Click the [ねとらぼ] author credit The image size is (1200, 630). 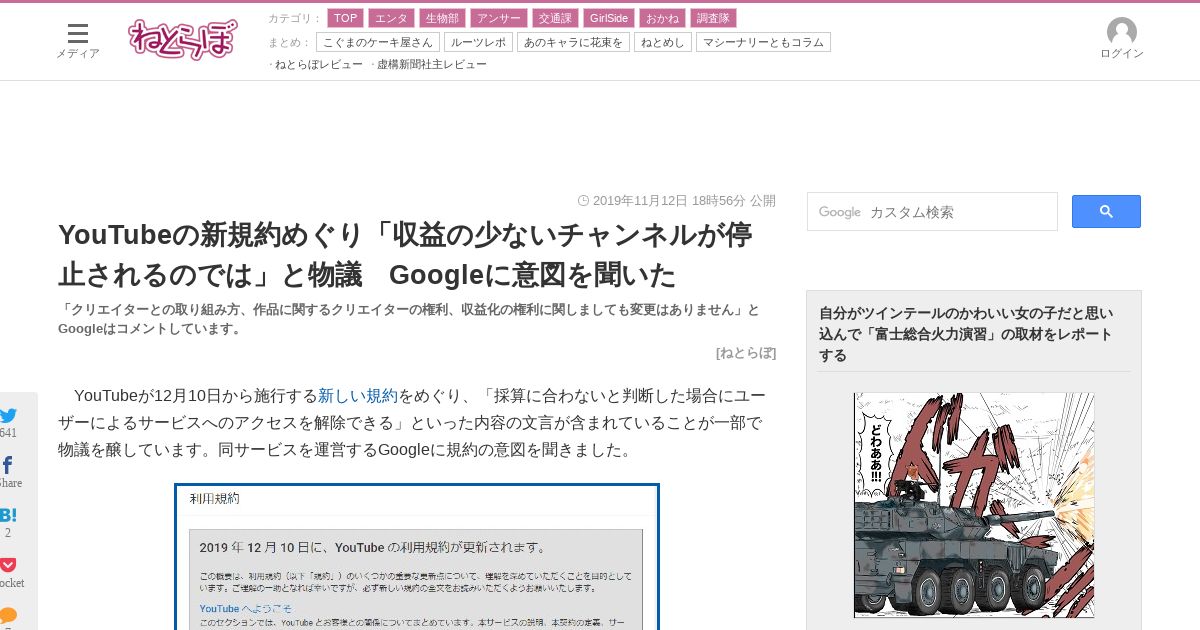[x=746, y=352]
